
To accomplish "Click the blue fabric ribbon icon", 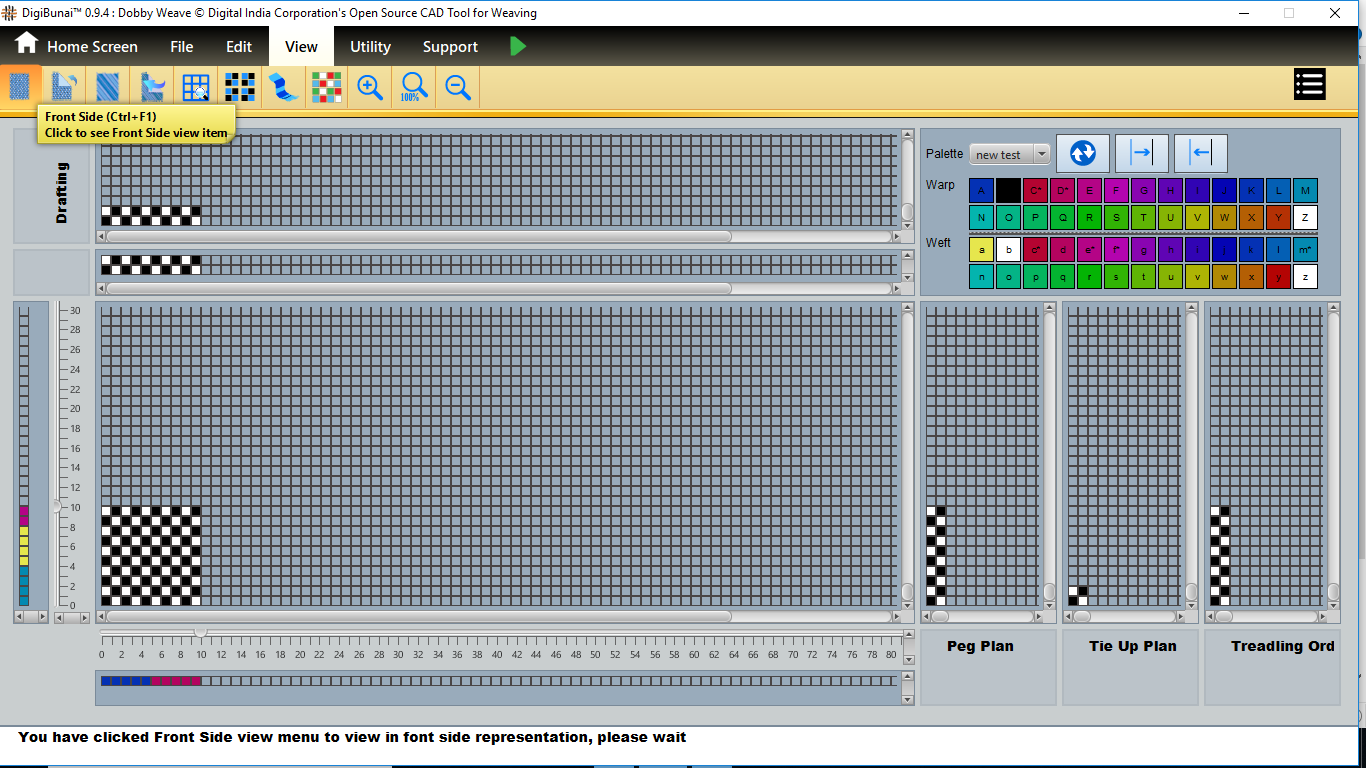I will point(283,87).
